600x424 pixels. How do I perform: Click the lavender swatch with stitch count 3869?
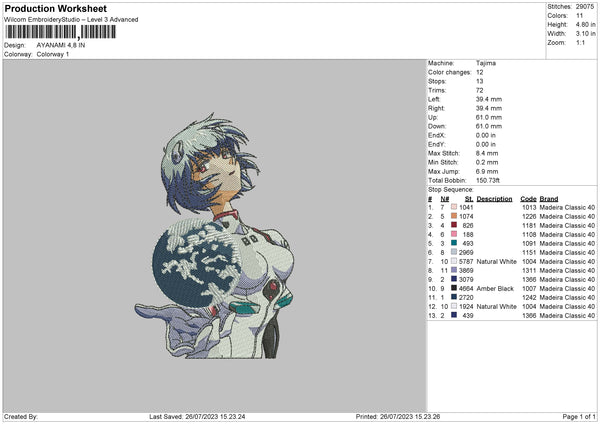[x=454, y=270]
